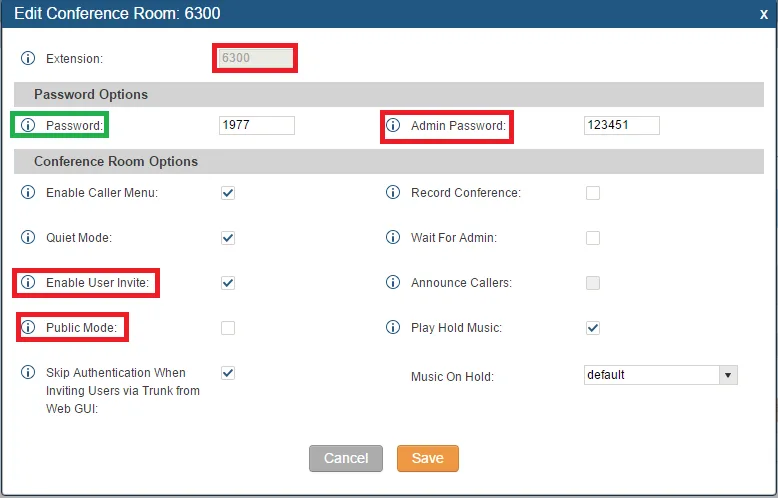Toggle the Public Mode checkbox

click(228, 328)
